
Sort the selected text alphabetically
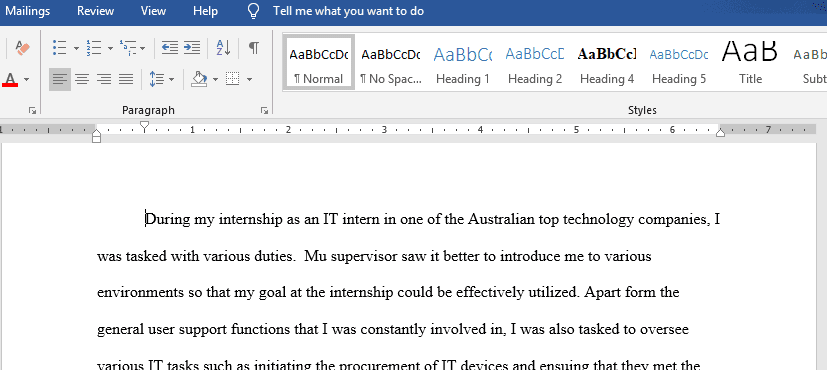(224, 48)
